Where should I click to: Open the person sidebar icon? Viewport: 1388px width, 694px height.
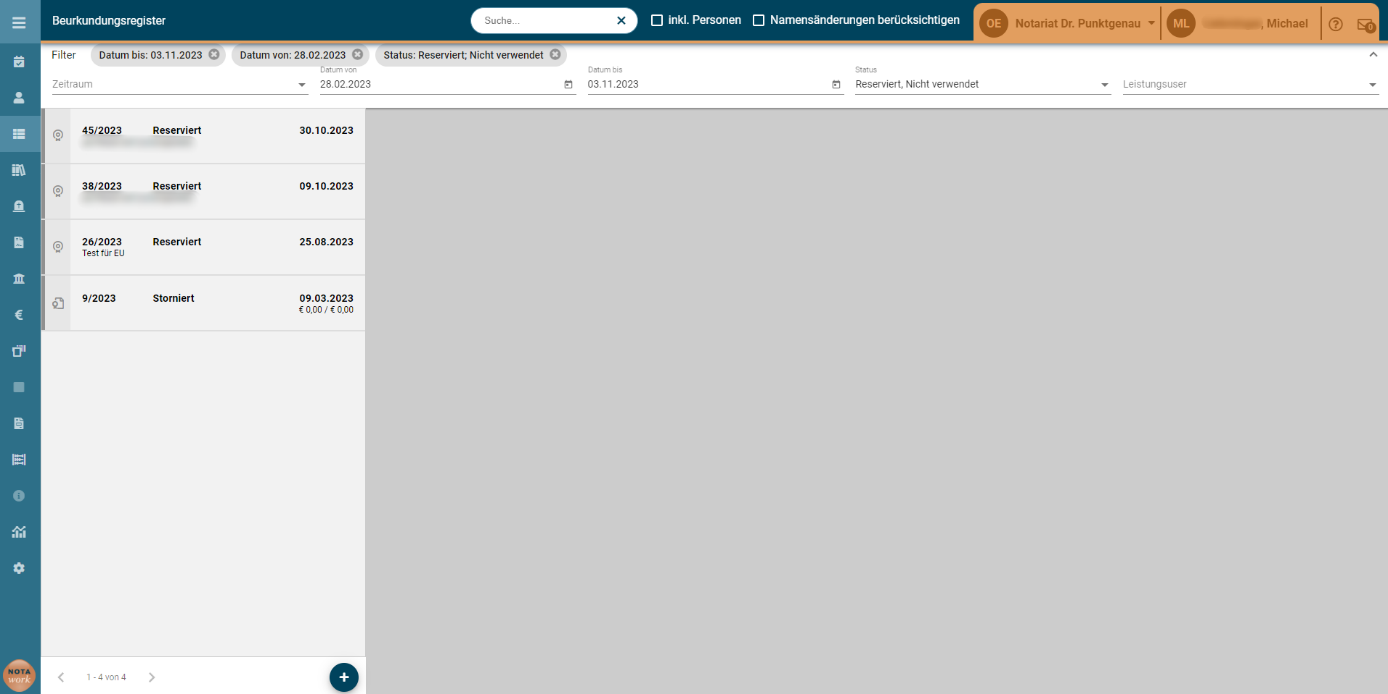[19, 98]
